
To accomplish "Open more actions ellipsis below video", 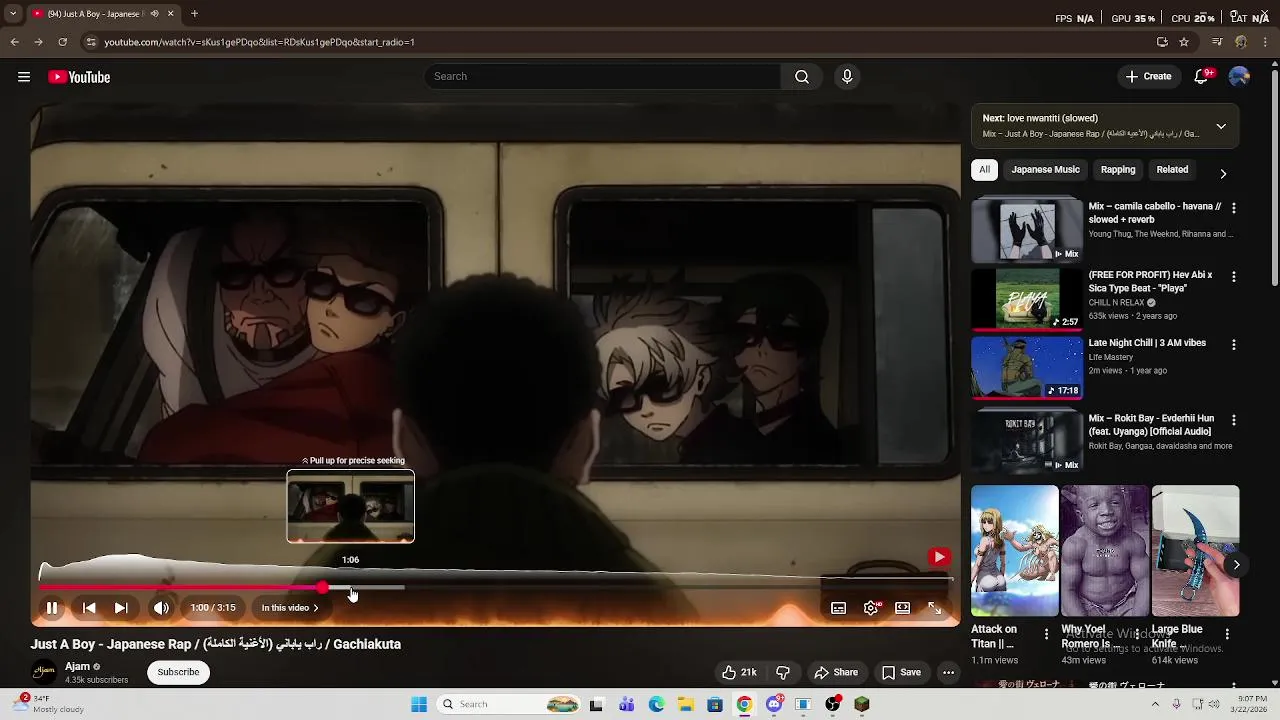I will pyautogui.click(x=948, y=672).
